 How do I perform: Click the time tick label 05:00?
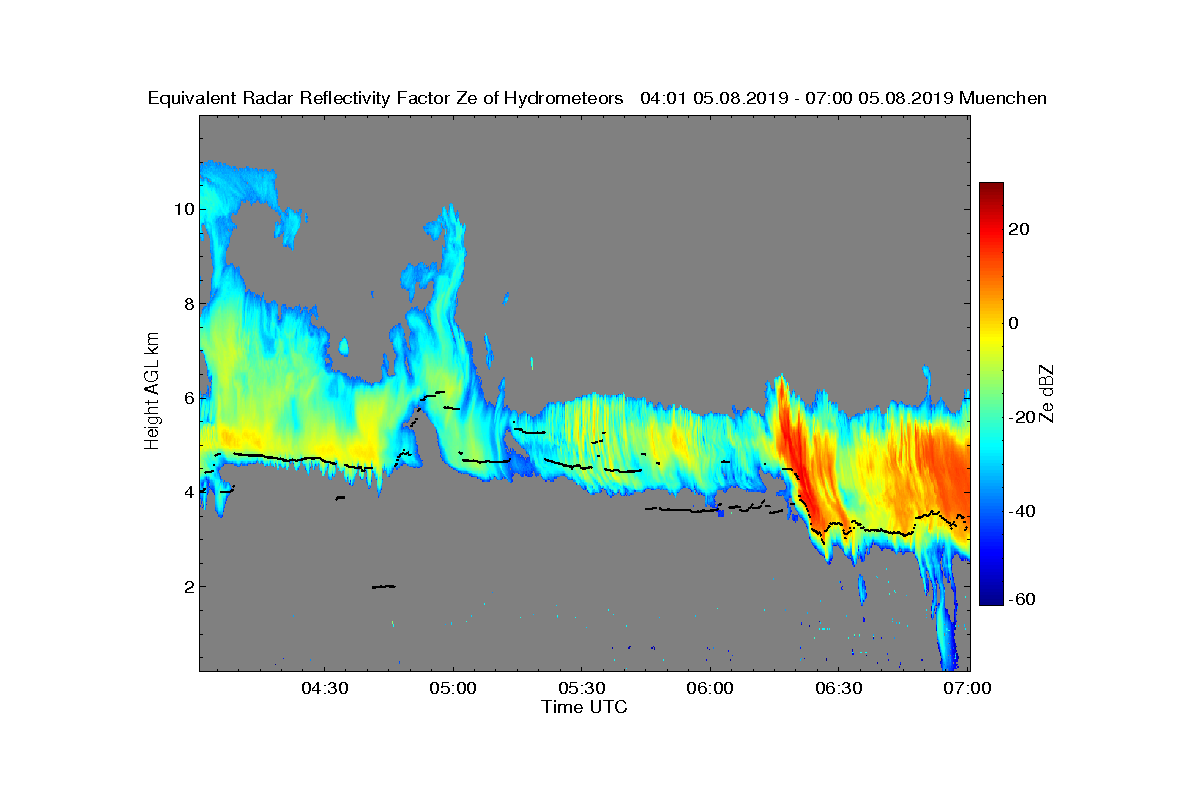click(453, 689)
